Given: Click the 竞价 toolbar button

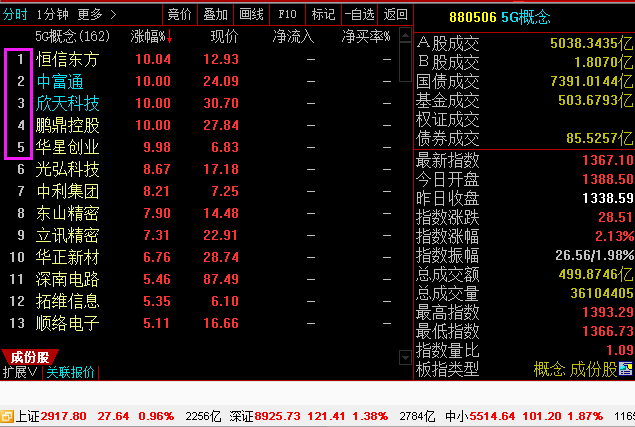Looking at the screenshot, I should click(x=180, y=15).
